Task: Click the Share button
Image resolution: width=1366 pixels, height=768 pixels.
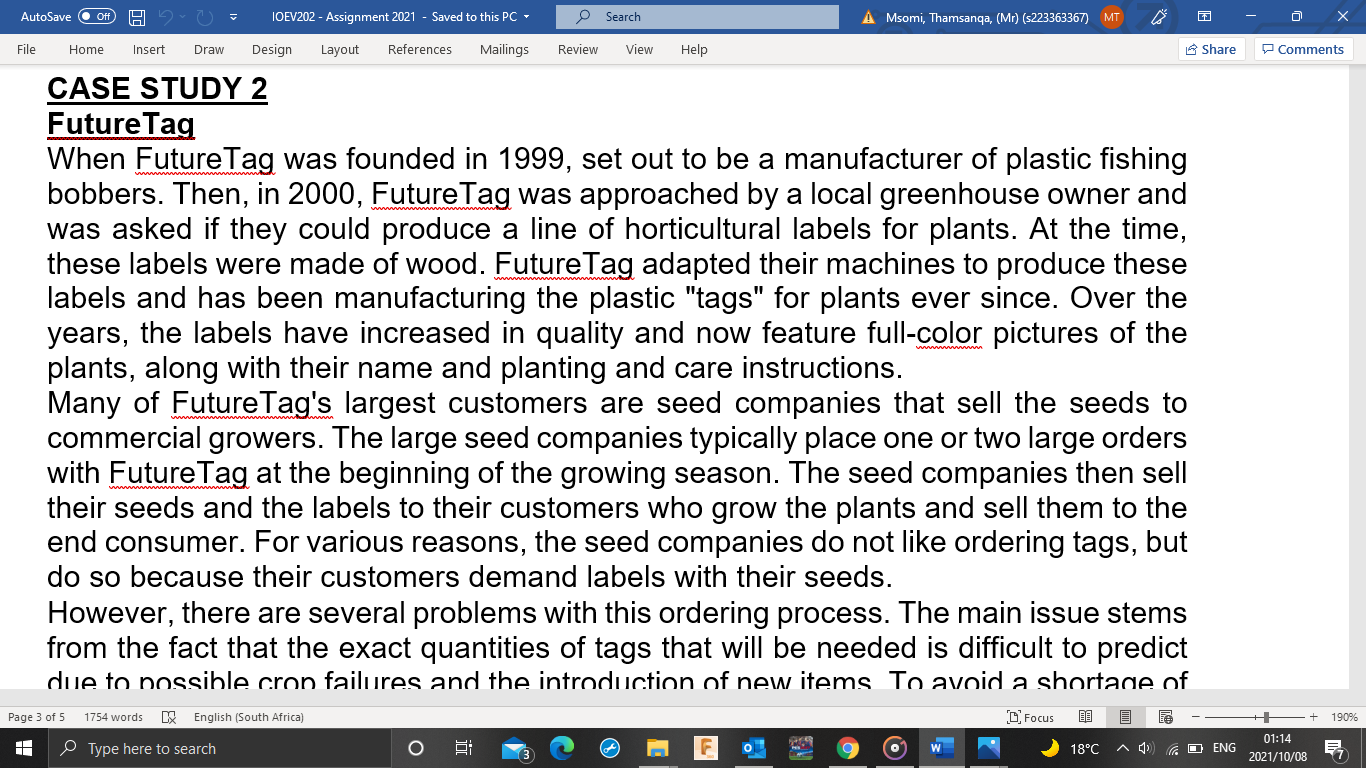Action: (x=1211, y=48)
